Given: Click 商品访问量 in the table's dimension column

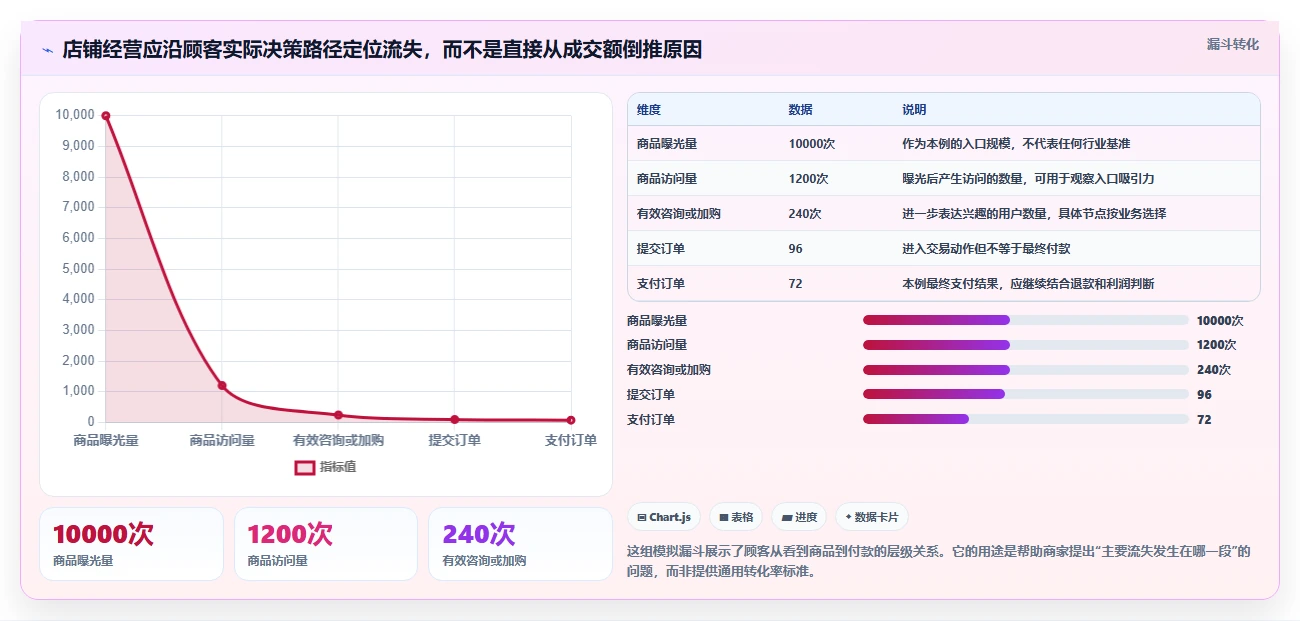Looking at the screenshot, I should [667, 179].
